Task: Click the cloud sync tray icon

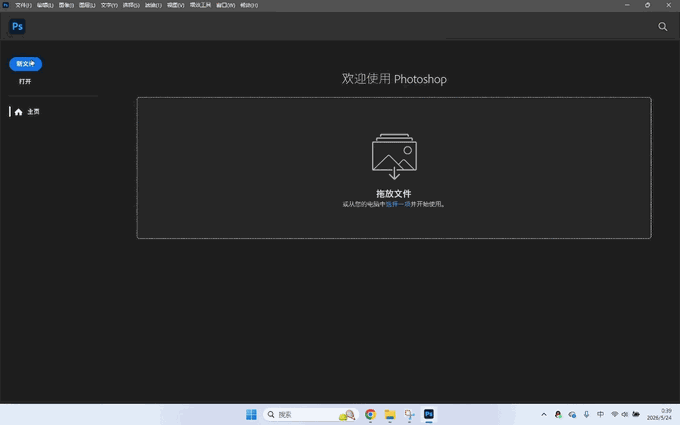Action: (572, 415)
